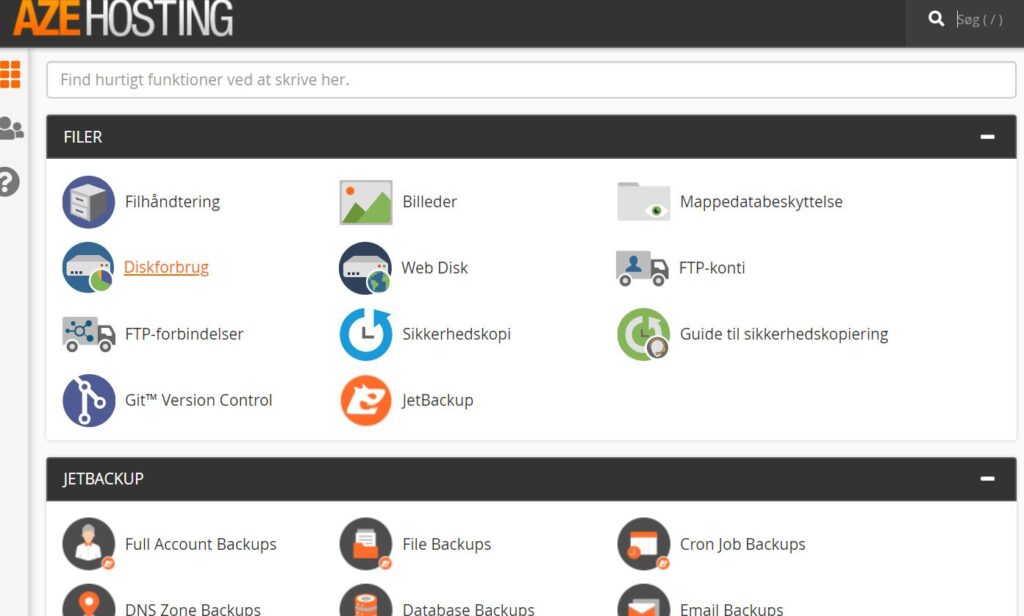Open the DNS Zone Backups icon
The height and width of the screenshot is (616, 1024).
click(89, 601)
